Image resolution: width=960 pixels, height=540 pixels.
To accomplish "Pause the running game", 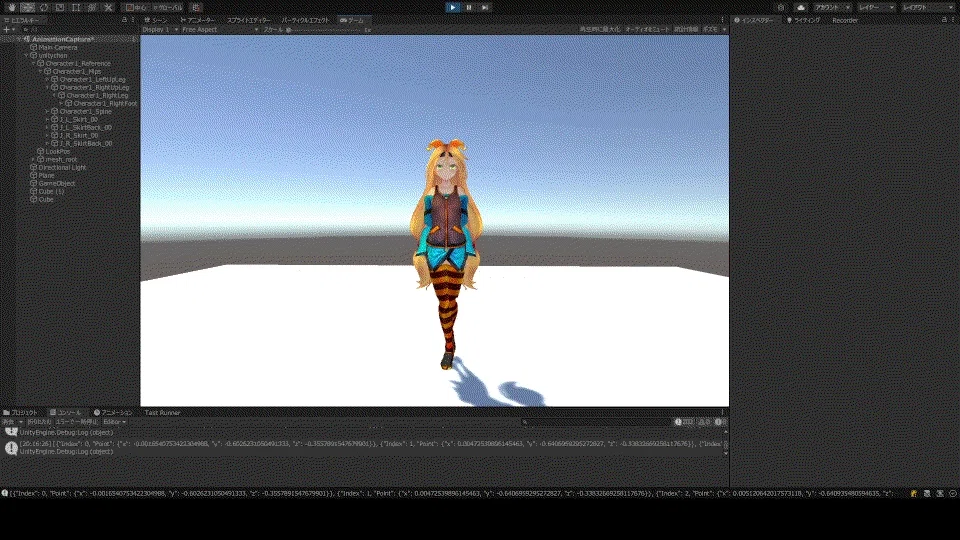I will tap(469, 7).
